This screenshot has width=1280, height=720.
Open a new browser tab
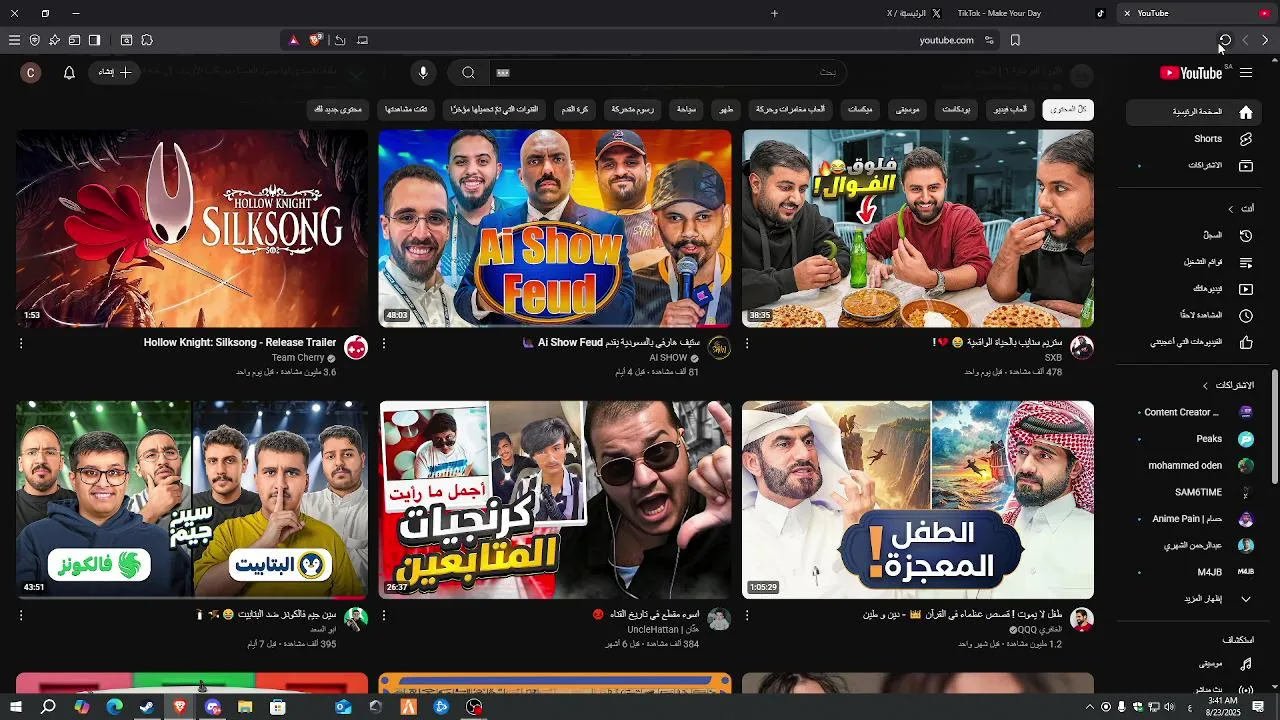[775, 13]
